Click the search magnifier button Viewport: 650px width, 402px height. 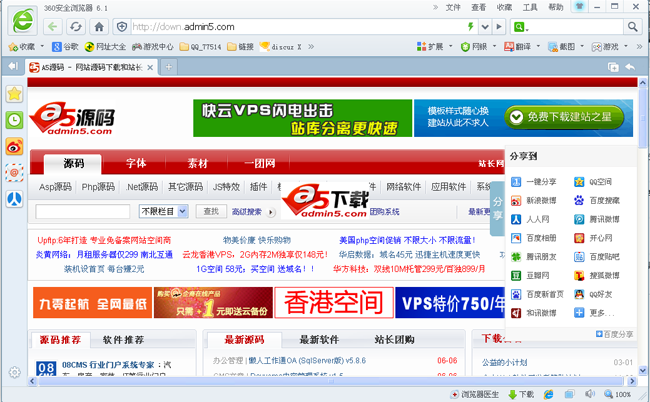click(x=632, y=27)
